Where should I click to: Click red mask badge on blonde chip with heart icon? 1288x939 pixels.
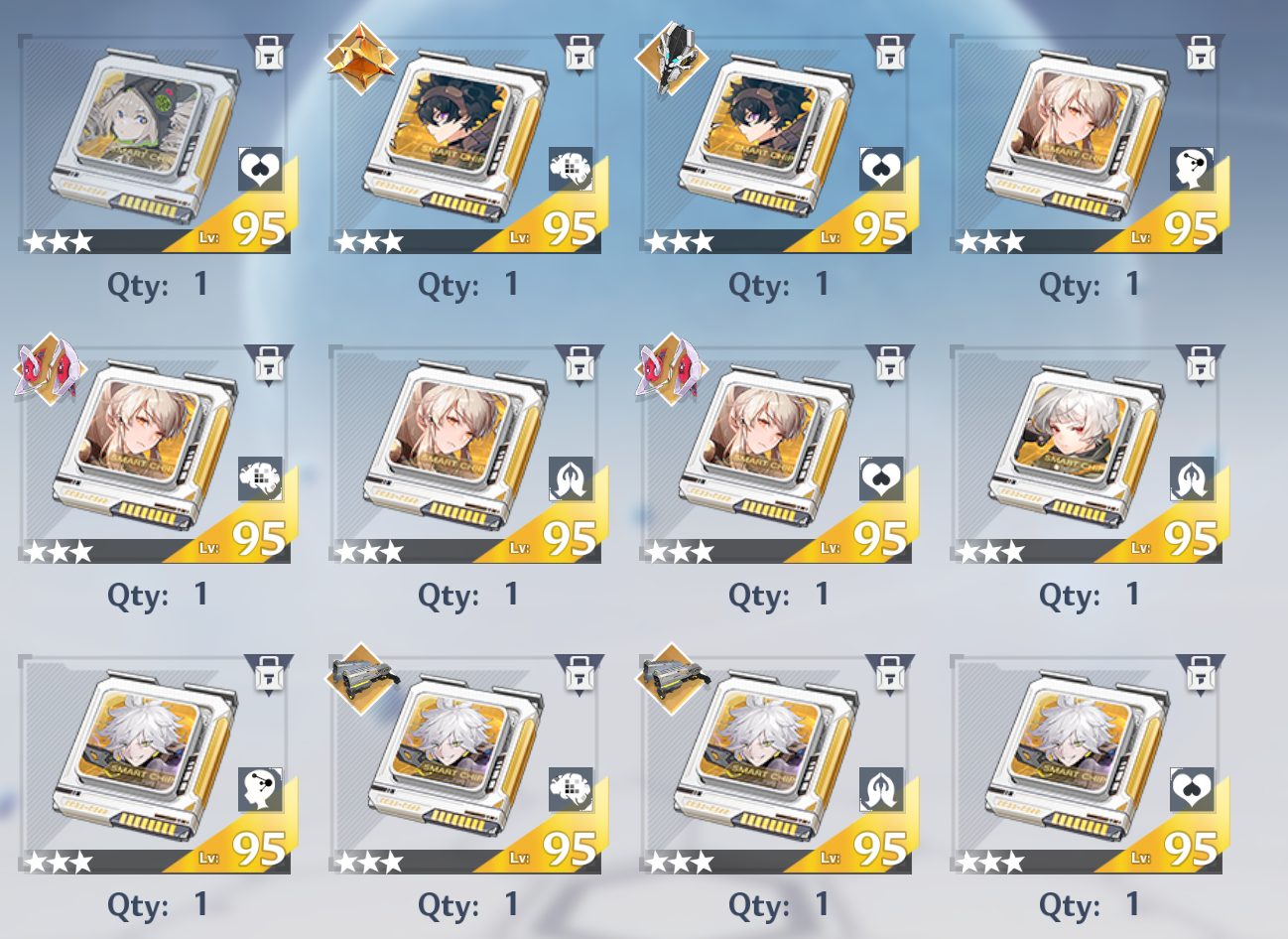[x=672, y=368]
